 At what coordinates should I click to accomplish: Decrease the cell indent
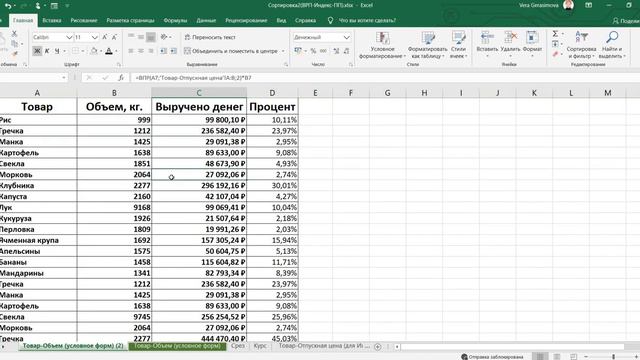tap(163, 51)
